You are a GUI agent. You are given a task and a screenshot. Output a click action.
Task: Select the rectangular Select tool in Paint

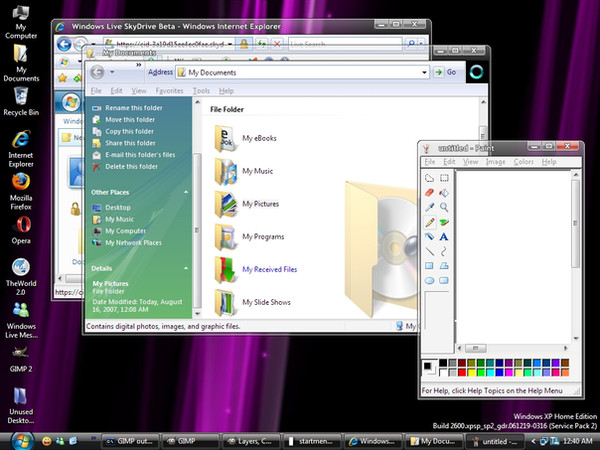(444, 178)
